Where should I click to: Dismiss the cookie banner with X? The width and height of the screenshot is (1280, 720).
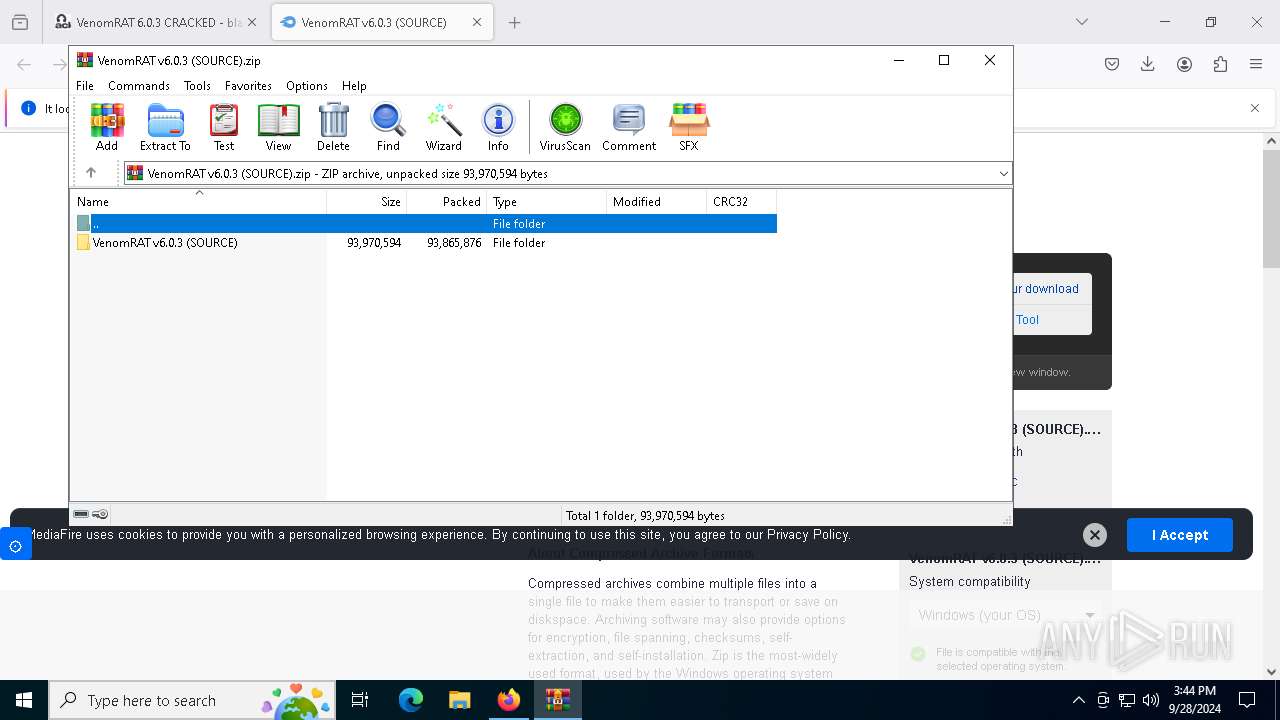(x=1095, y=535)
